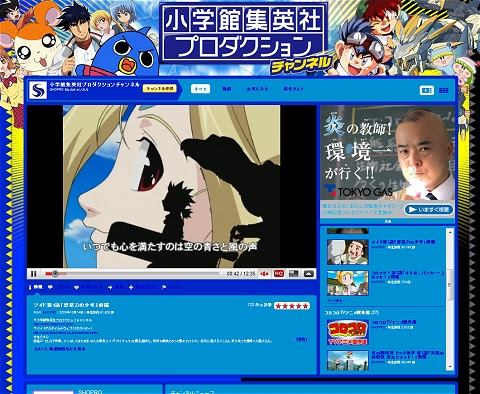Click the heart Favorite action
Viewport: 480px width, 394px height.
point(88,287)
